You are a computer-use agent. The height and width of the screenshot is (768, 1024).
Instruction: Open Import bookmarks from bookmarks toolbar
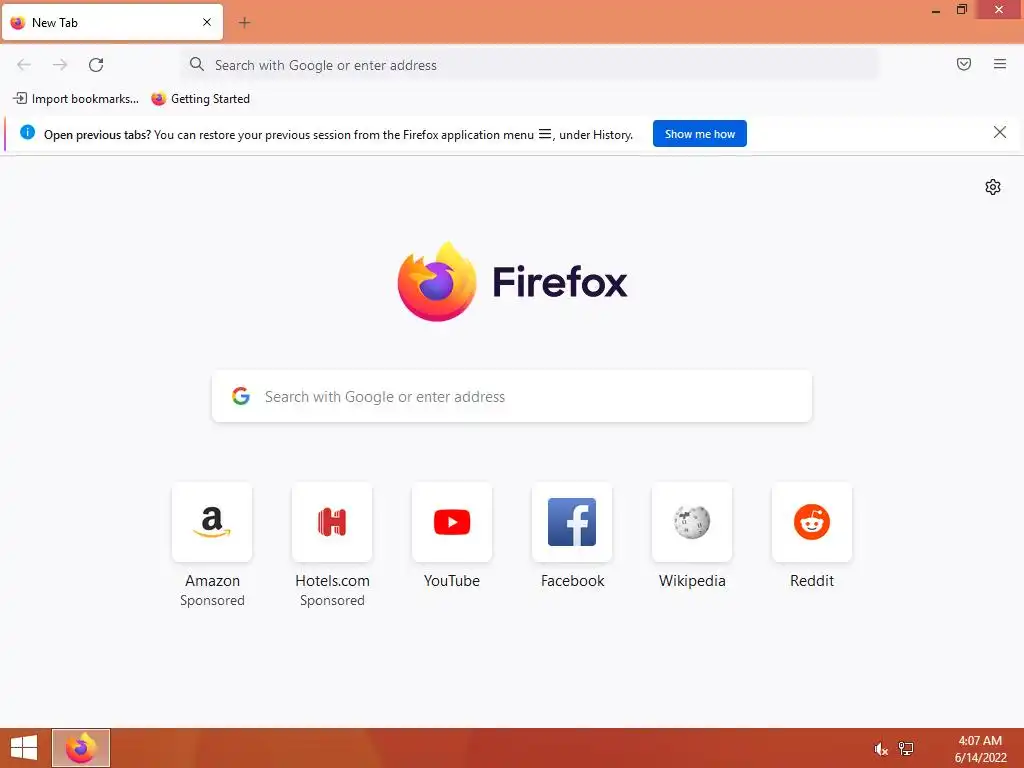click(76, 99)
